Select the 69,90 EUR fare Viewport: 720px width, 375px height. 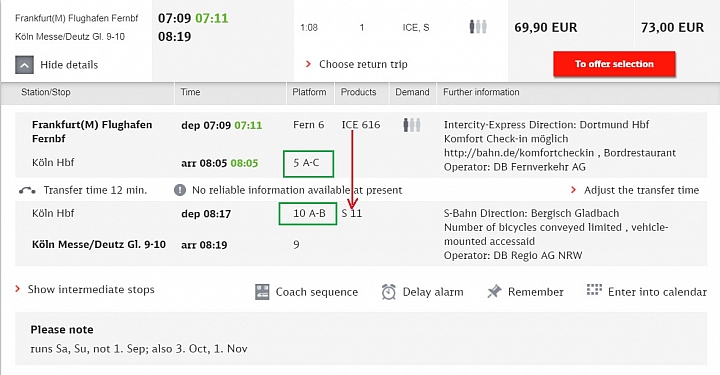point(546,28)
